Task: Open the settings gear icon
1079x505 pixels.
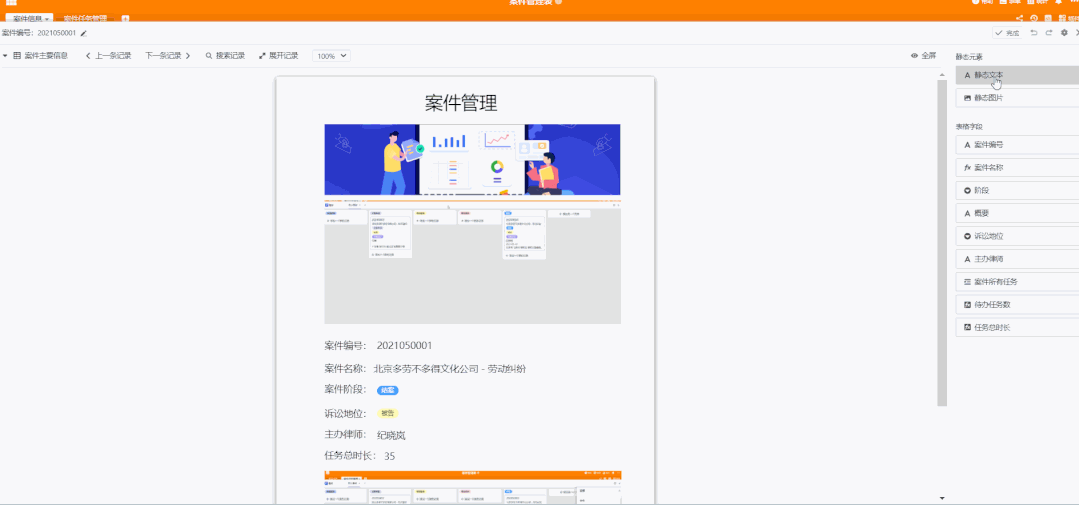Action: click(x=1064, y=33)
